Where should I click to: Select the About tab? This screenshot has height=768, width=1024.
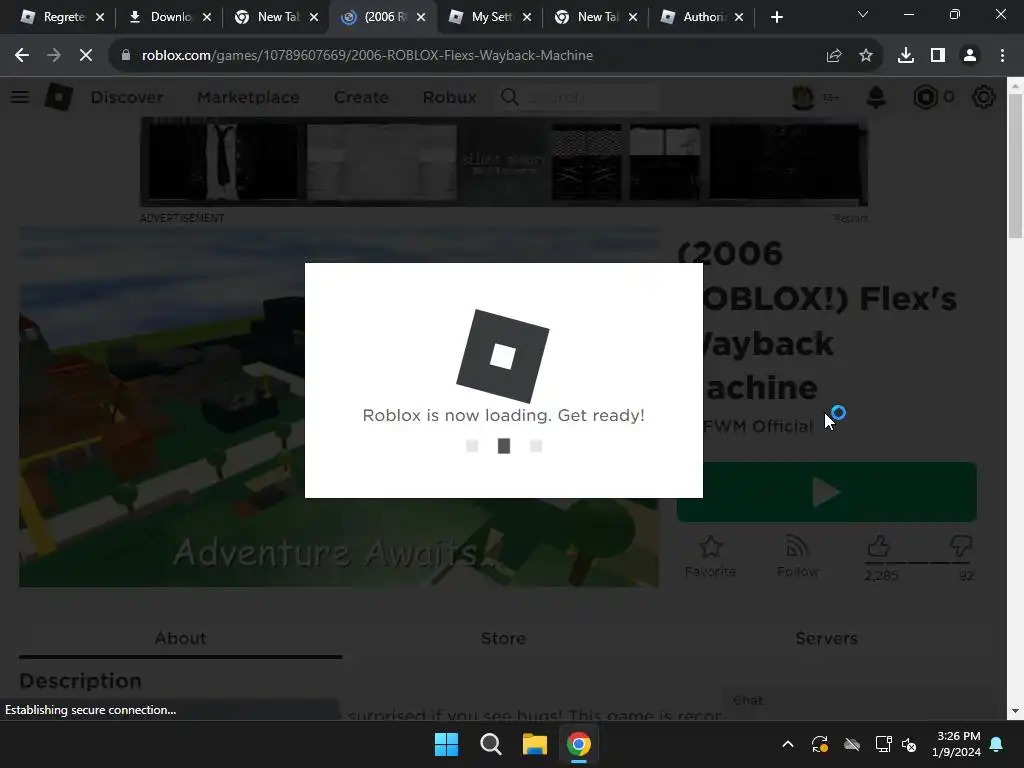180,638
